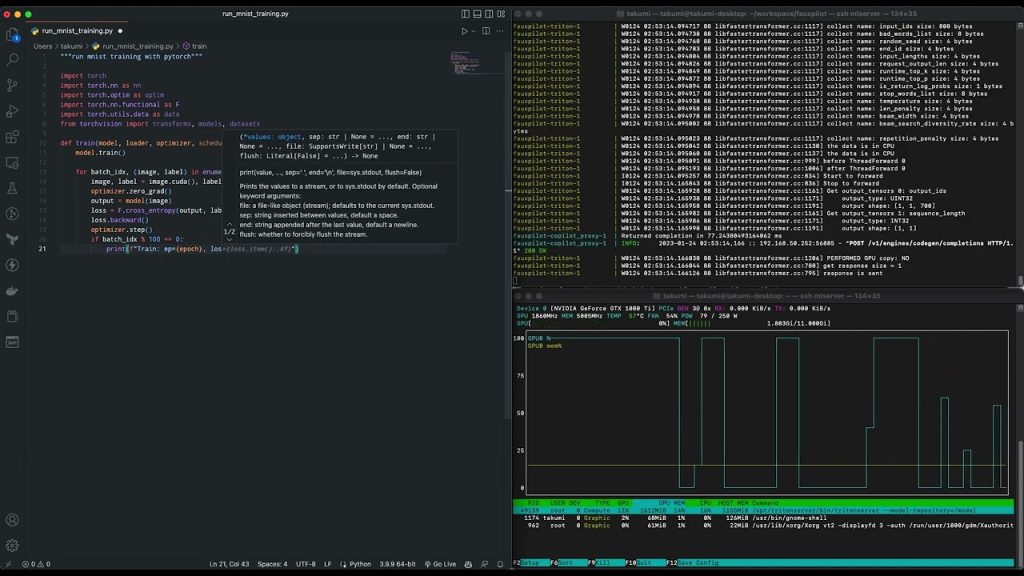The width and height of the screenshot is (1024, 576).
Task: Open the run options dropdown arrow
Action: (475, 31)
